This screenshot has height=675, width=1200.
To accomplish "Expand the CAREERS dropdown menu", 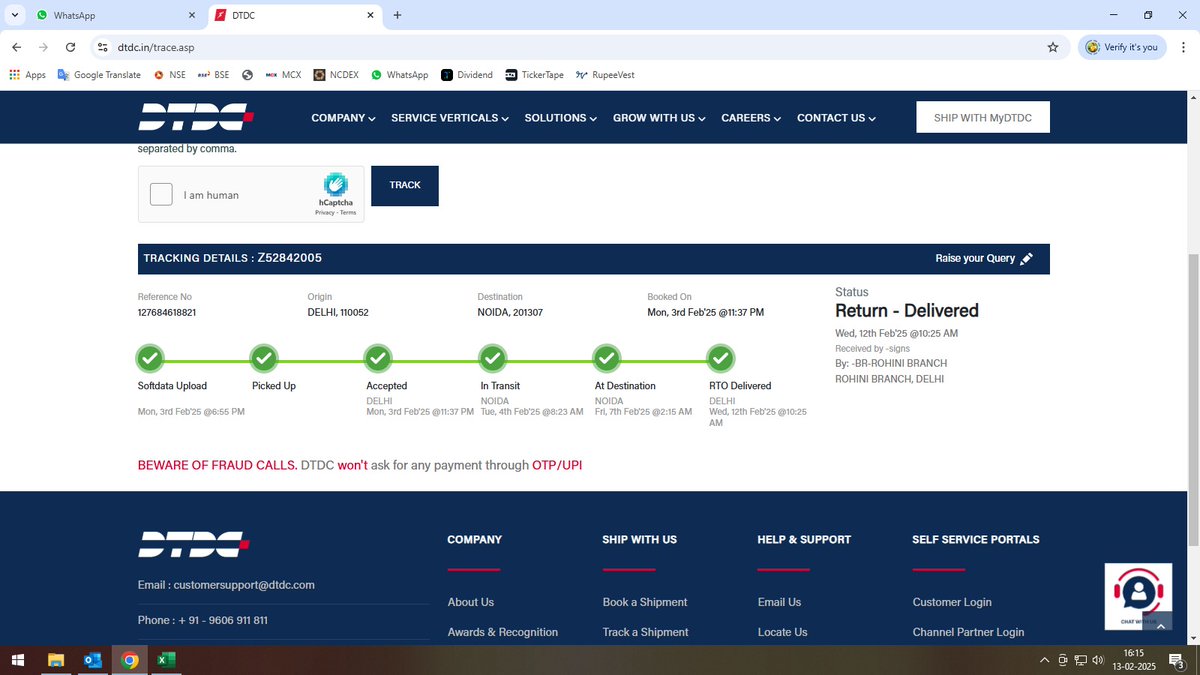I will point(751,118).
